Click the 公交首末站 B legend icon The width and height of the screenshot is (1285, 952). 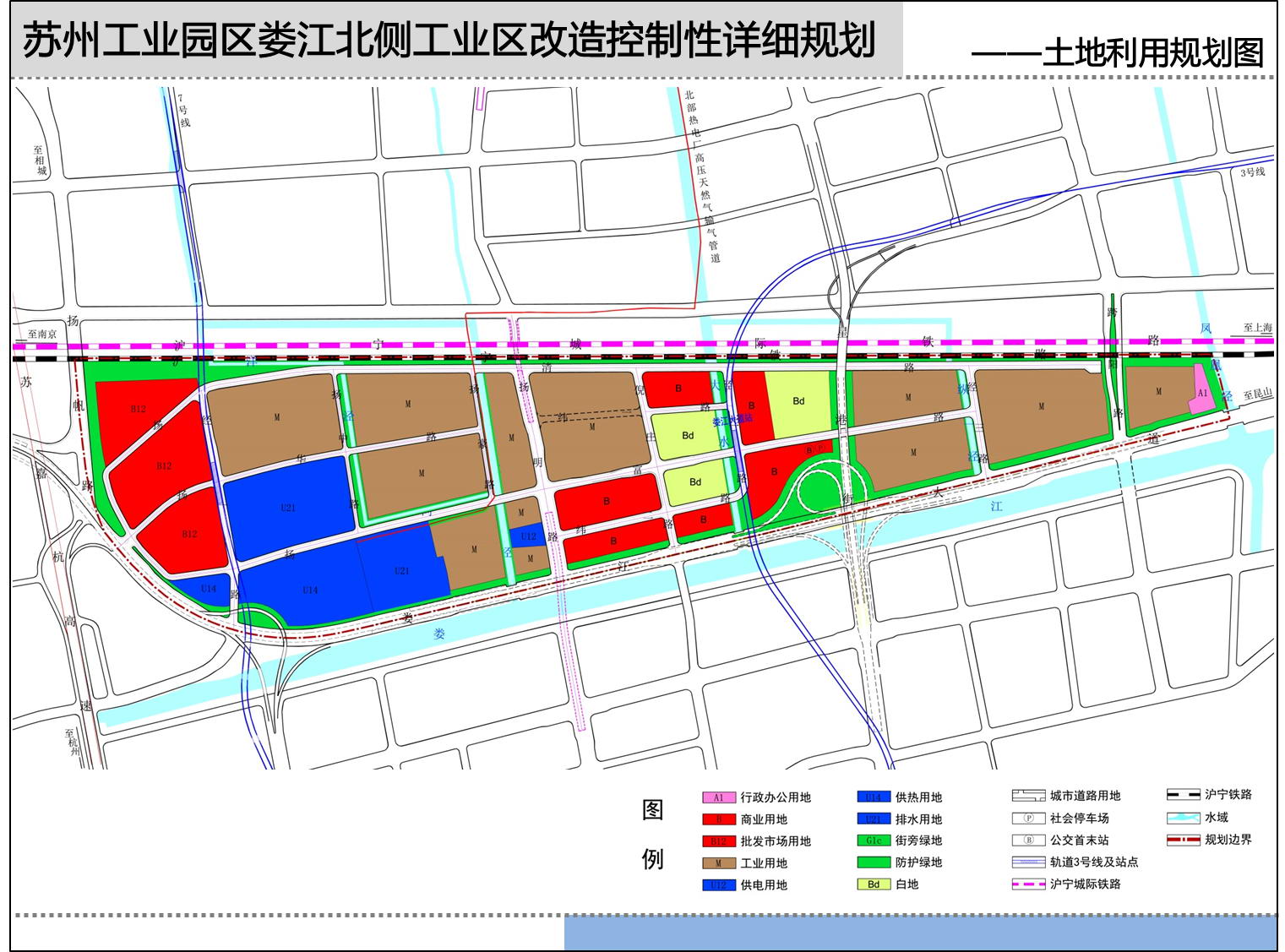(x=1028, y=840)
